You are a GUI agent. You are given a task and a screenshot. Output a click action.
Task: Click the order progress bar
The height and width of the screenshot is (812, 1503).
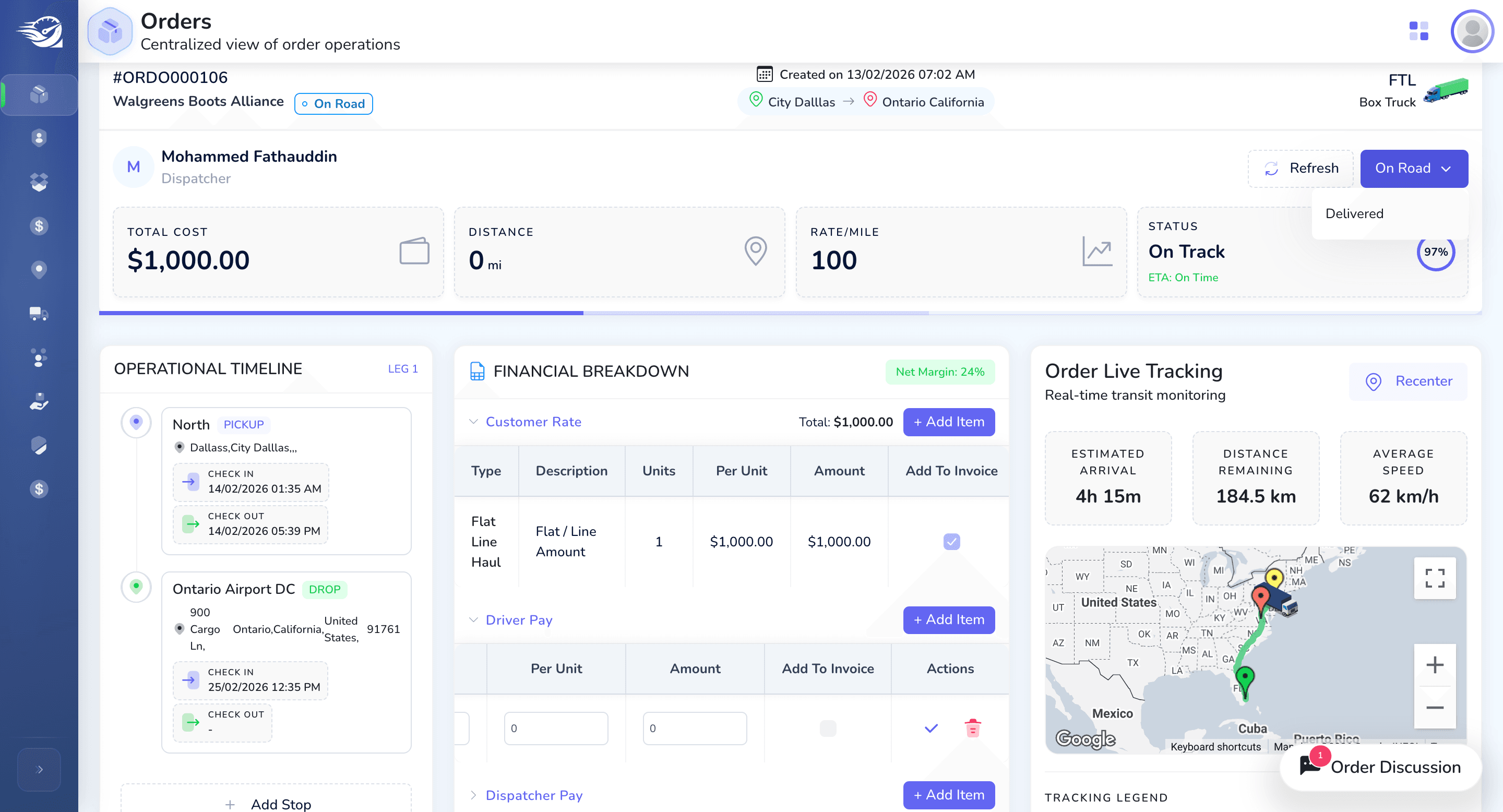pos(790,313)
